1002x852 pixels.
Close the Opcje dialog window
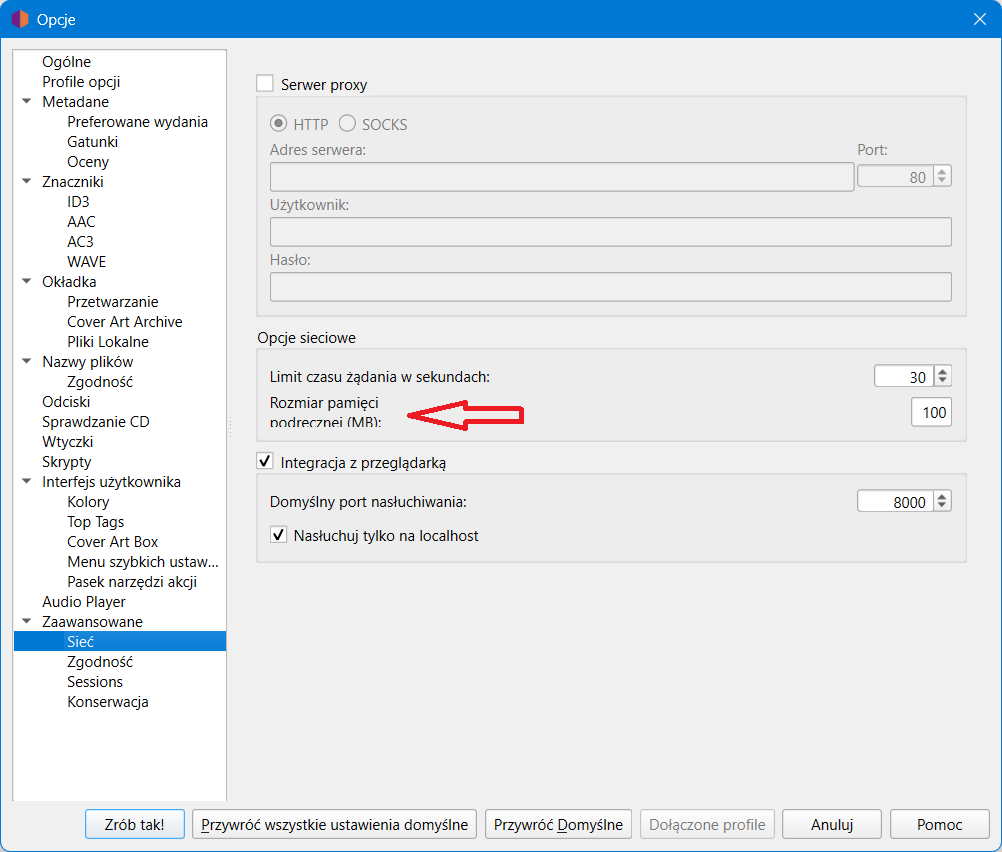pos(979,19)
